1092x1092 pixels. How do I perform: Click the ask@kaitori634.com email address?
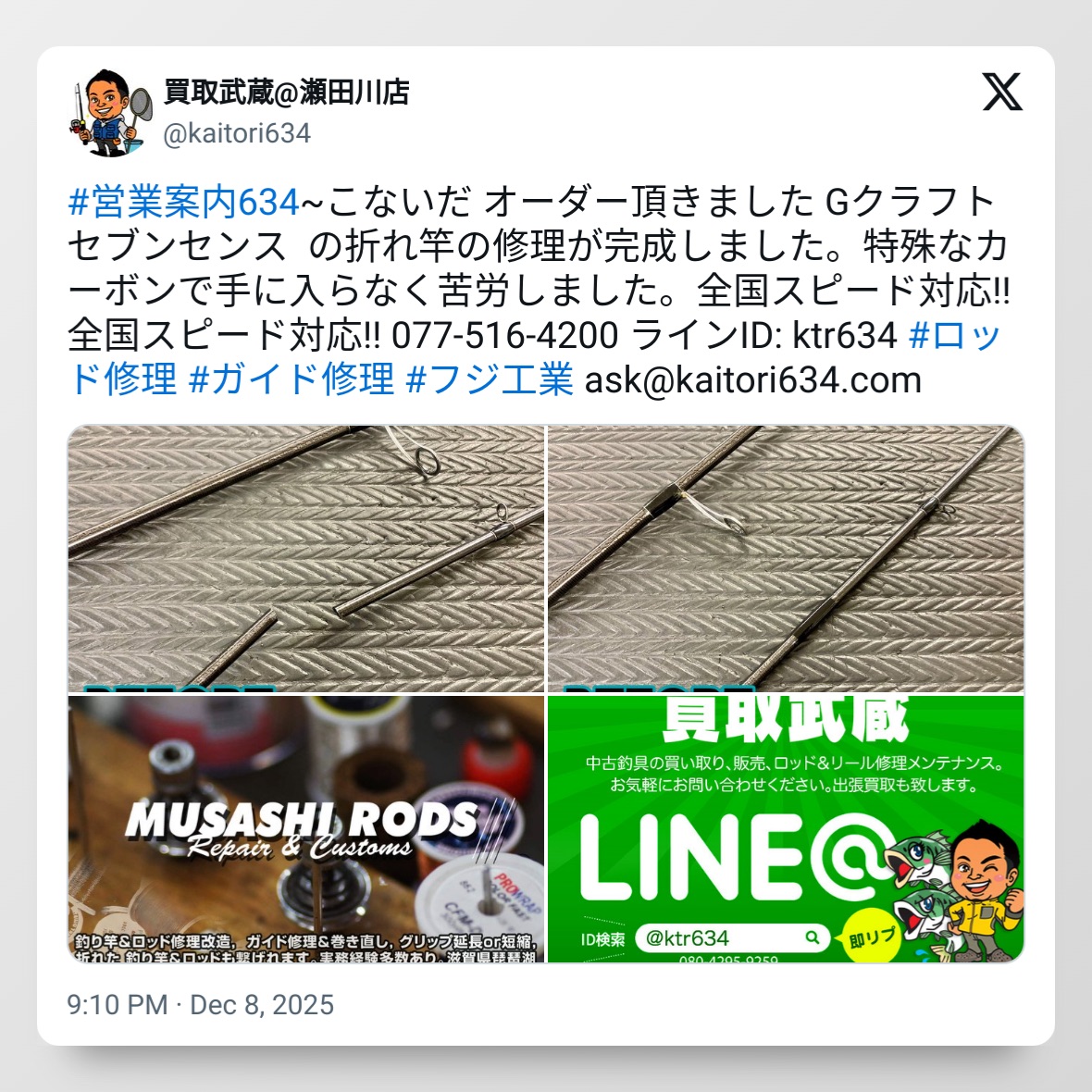click(x=753, y=380)
